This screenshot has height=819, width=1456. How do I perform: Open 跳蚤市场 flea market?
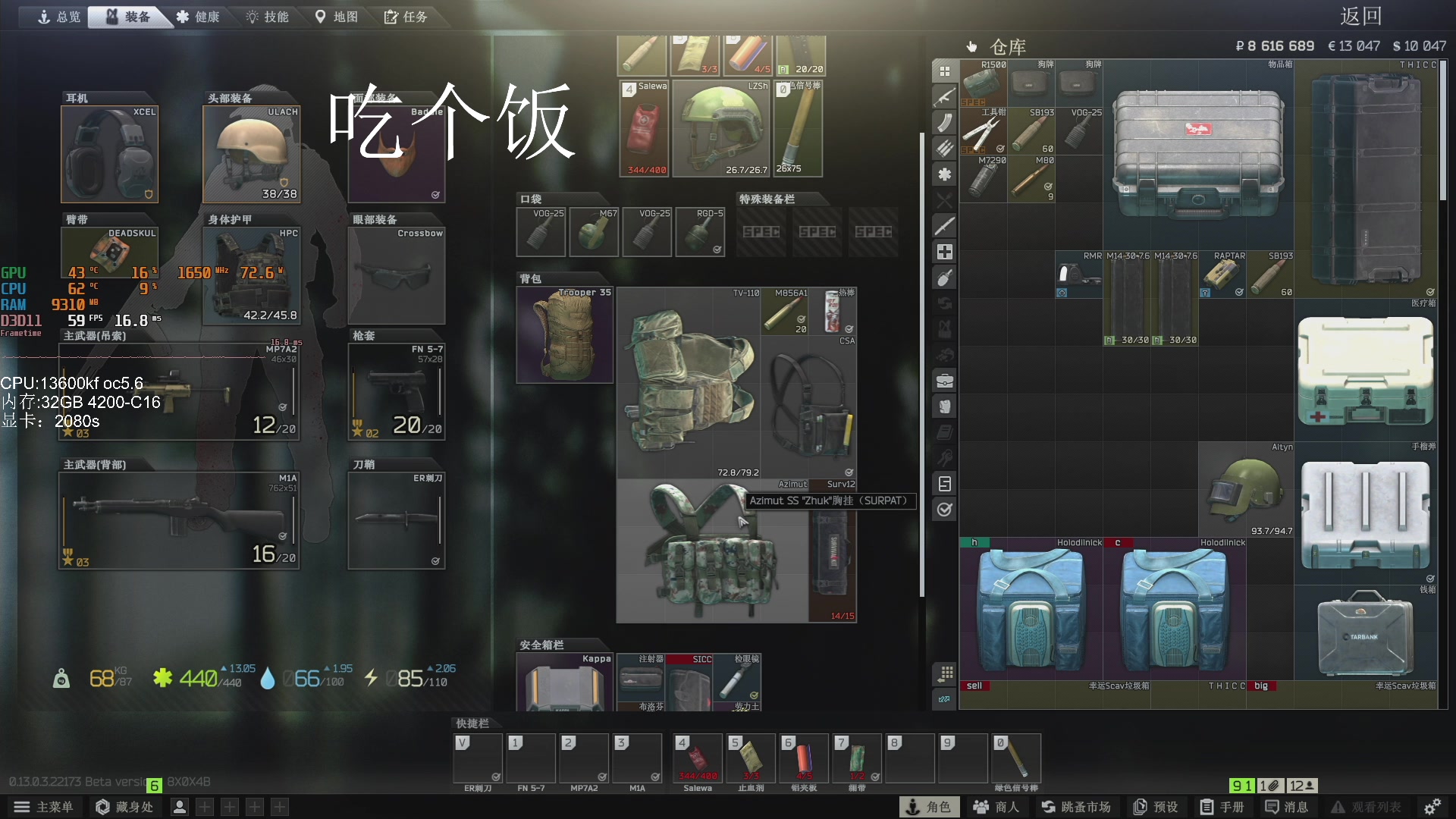[x=1076, y=807]
